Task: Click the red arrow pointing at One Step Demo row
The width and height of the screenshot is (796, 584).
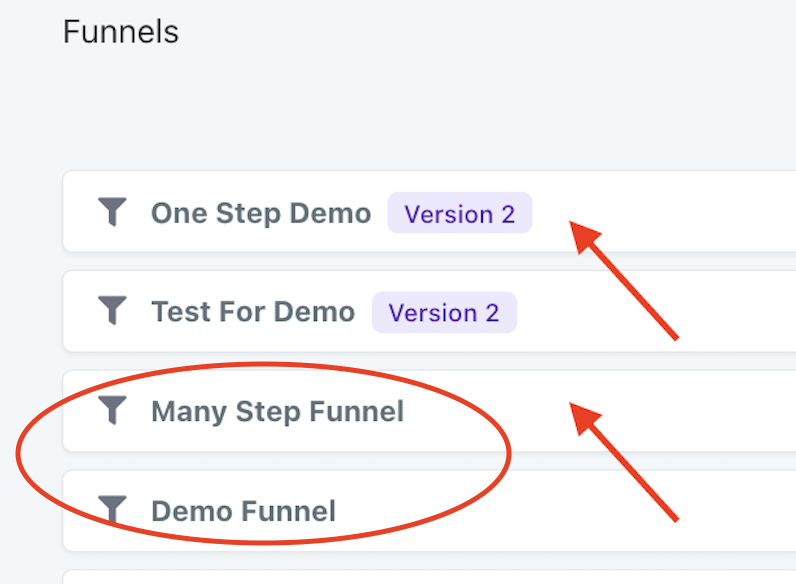Action: click(630, 285)
